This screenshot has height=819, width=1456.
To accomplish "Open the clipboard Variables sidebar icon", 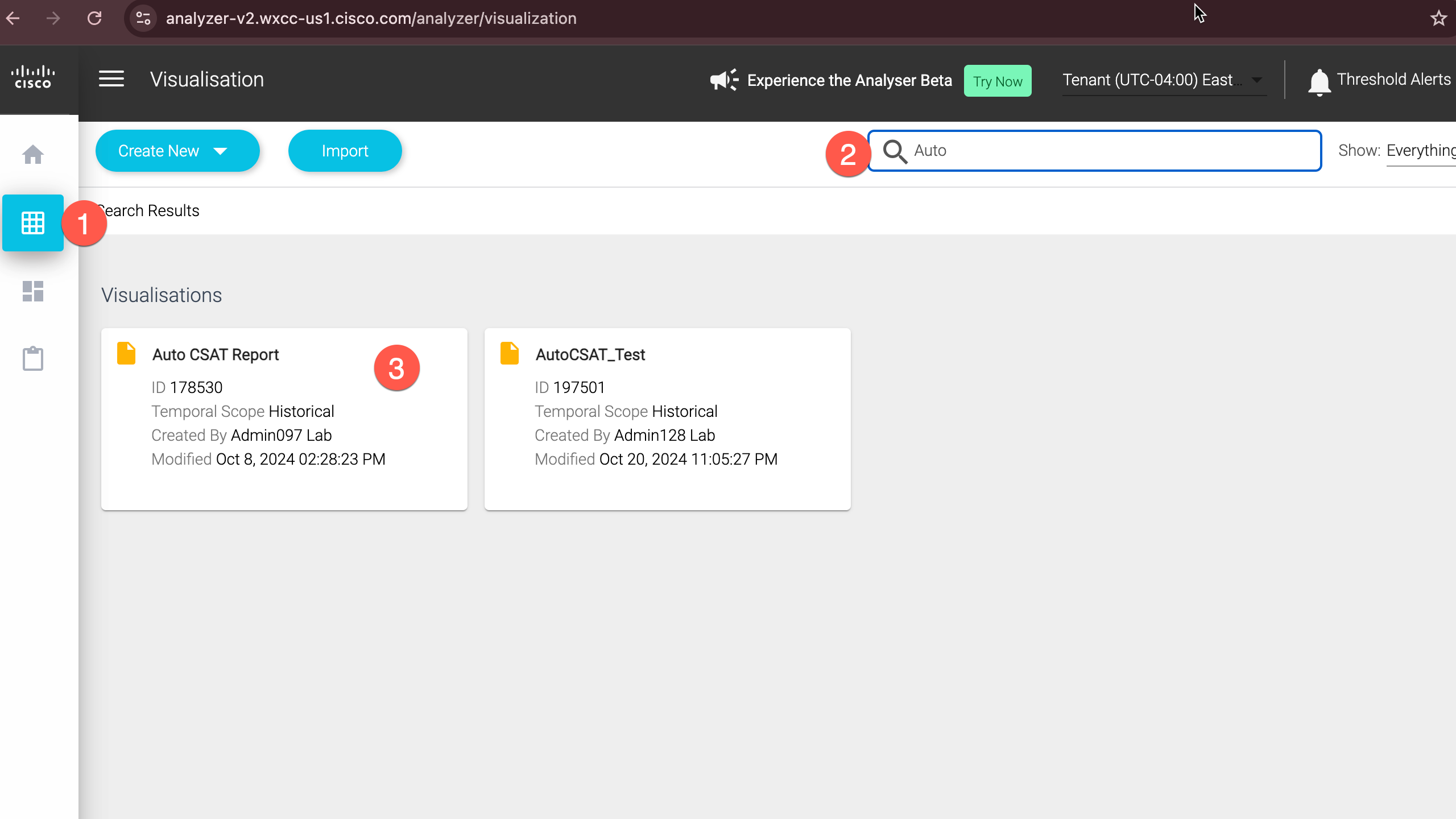I will coord(33,359).
